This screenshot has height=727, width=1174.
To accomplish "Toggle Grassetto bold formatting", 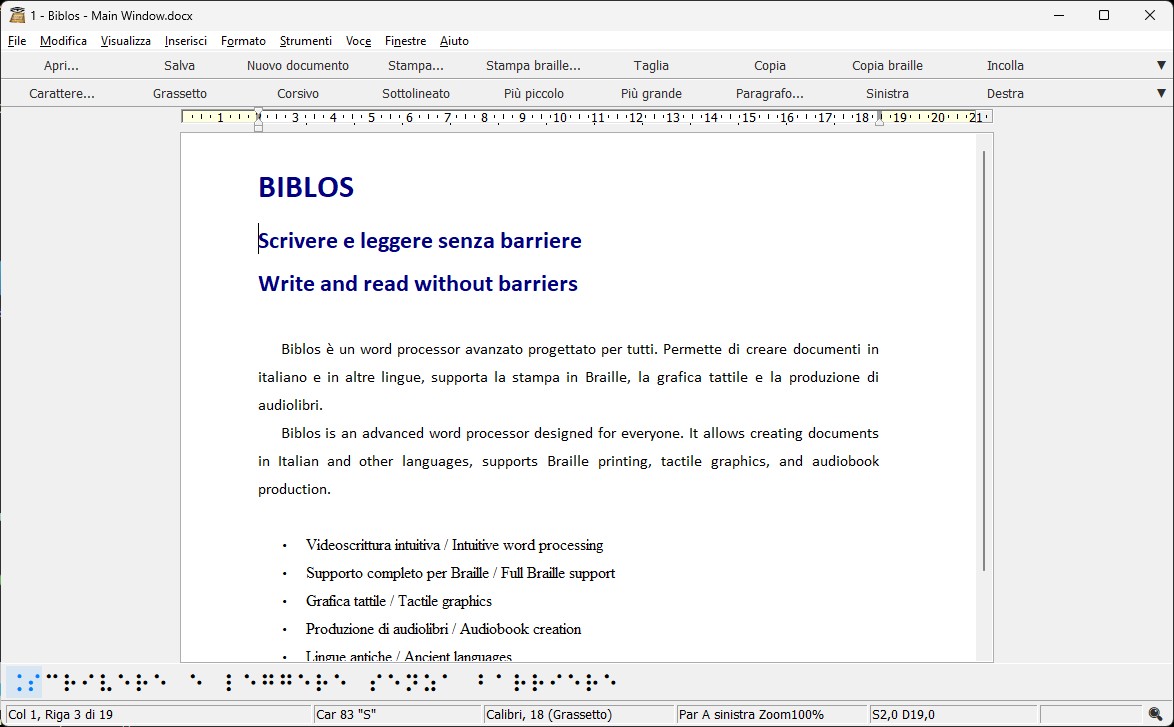I will pos(180,94).
